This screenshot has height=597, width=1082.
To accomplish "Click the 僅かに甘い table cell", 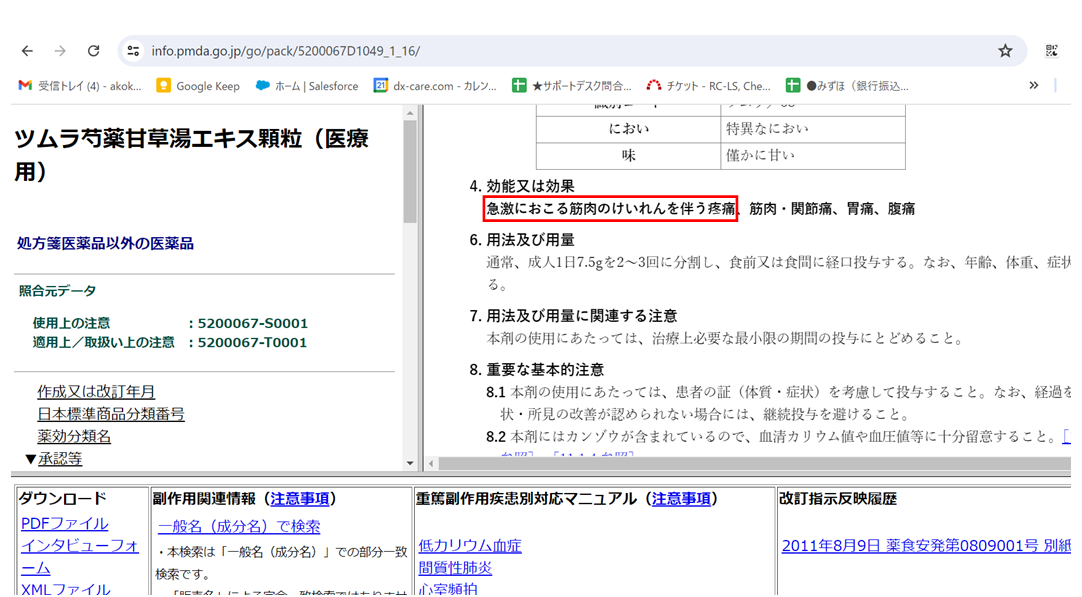I will coord(813,155).
